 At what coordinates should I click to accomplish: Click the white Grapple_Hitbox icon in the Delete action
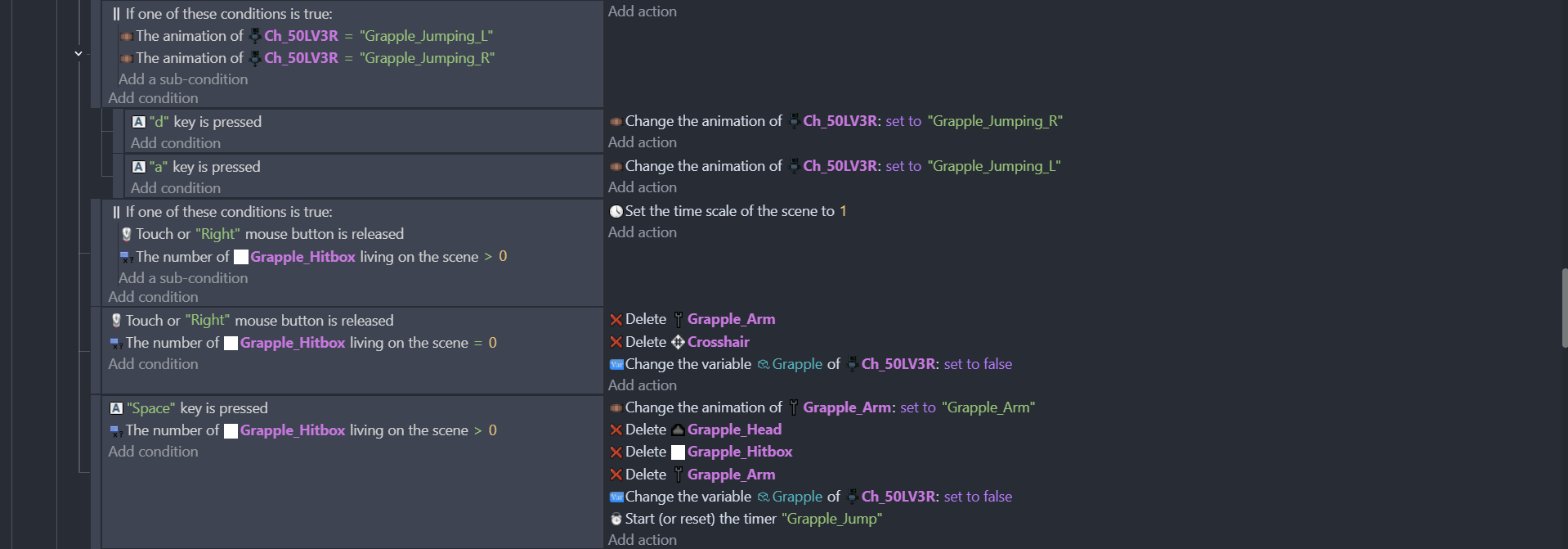(678, 452)
